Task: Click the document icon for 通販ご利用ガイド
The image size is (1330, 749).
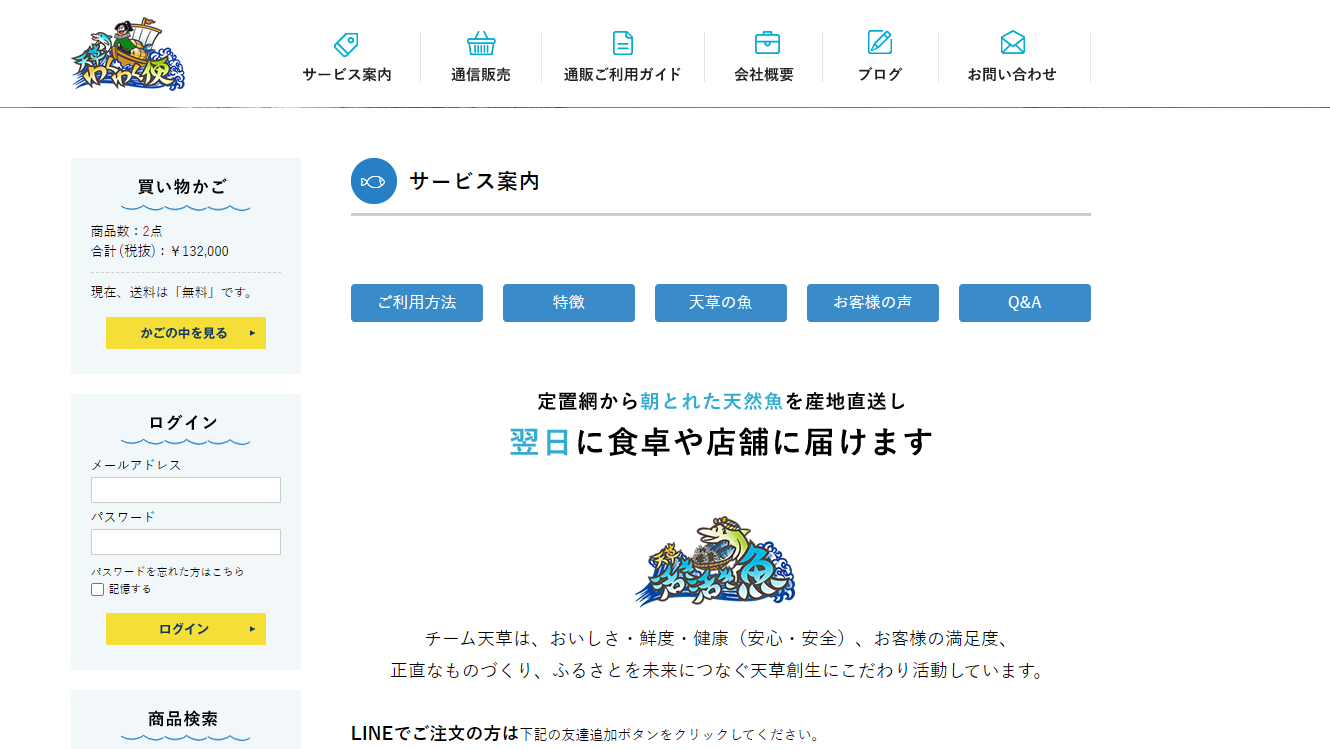Action: click(622, 43)
